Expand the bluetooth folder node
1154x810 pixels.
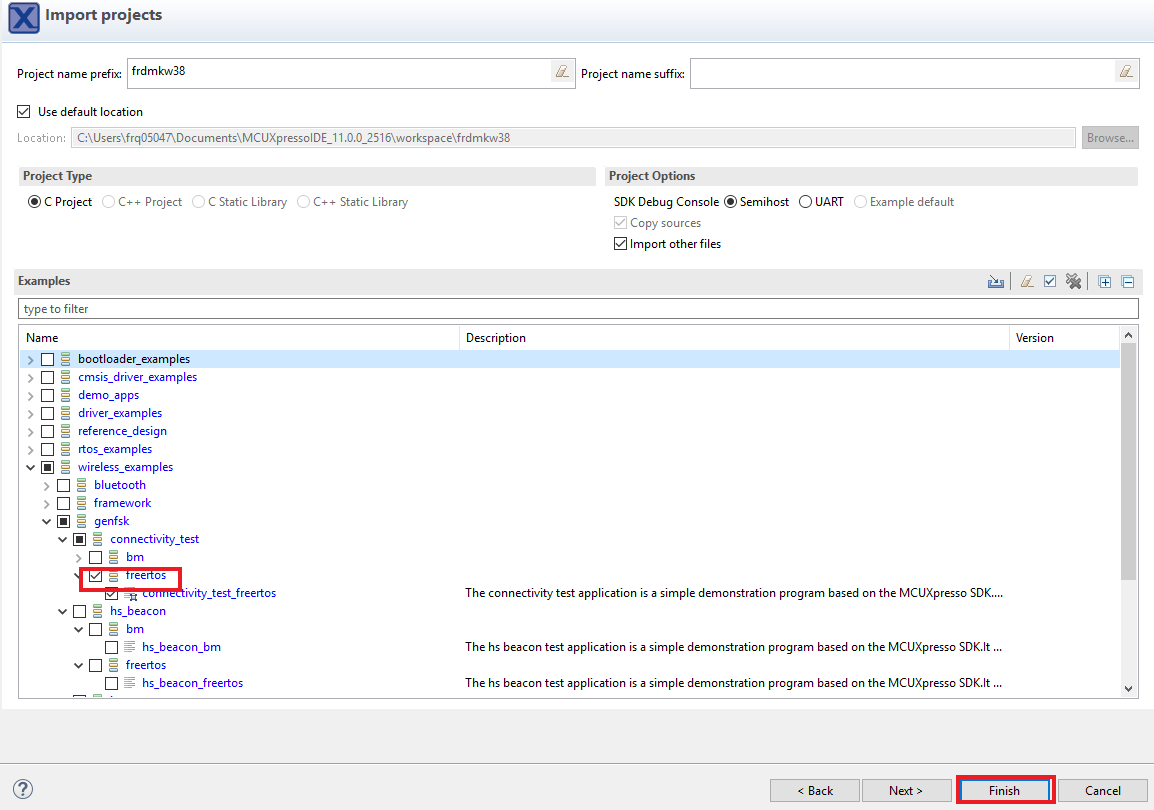(x=47, y=485)
